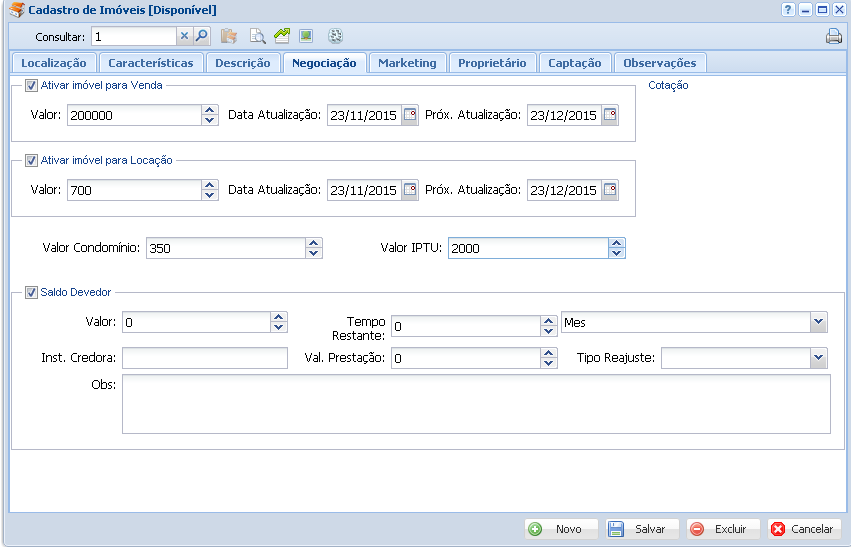Uncheck Ativar imóvel para Venda

point(32,86)
